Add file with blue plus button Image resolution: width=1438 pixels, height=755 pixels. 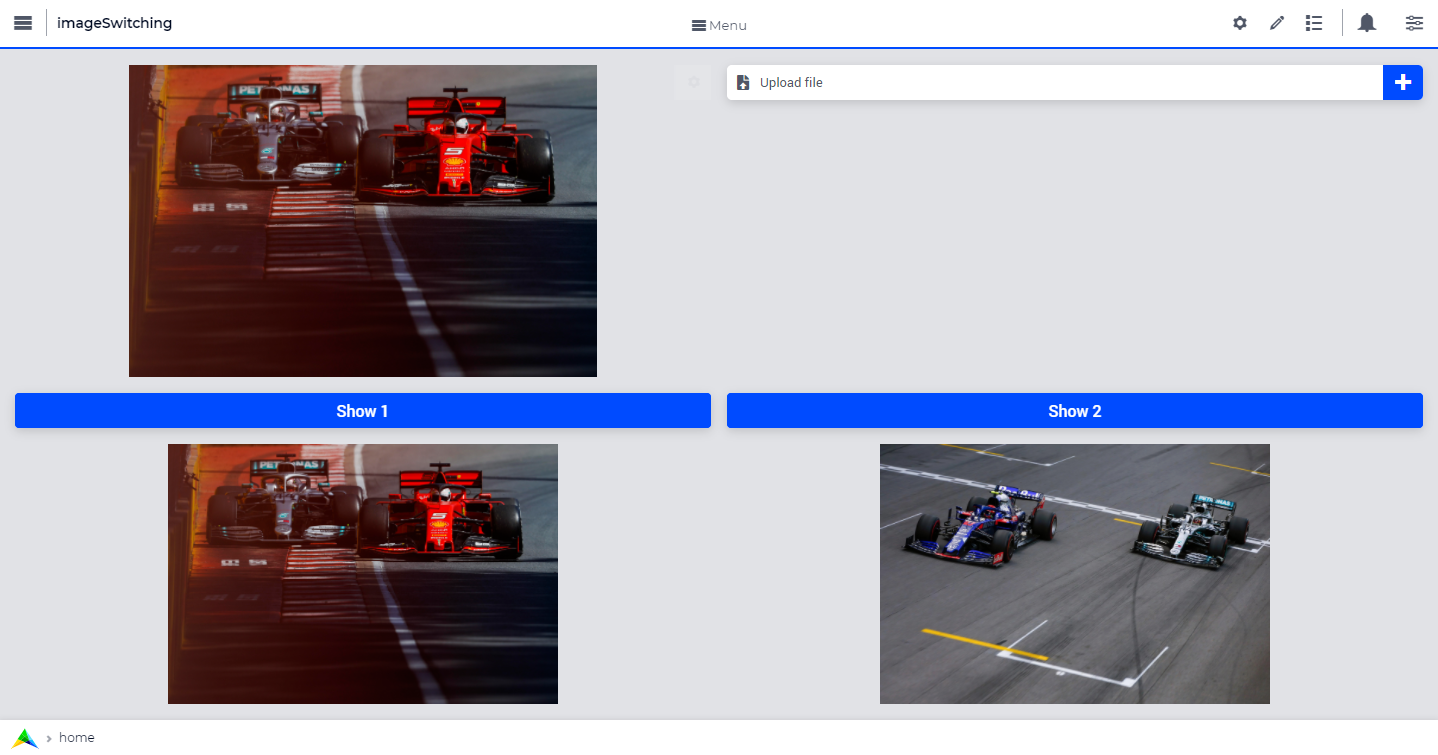(x=1403, y=82)
